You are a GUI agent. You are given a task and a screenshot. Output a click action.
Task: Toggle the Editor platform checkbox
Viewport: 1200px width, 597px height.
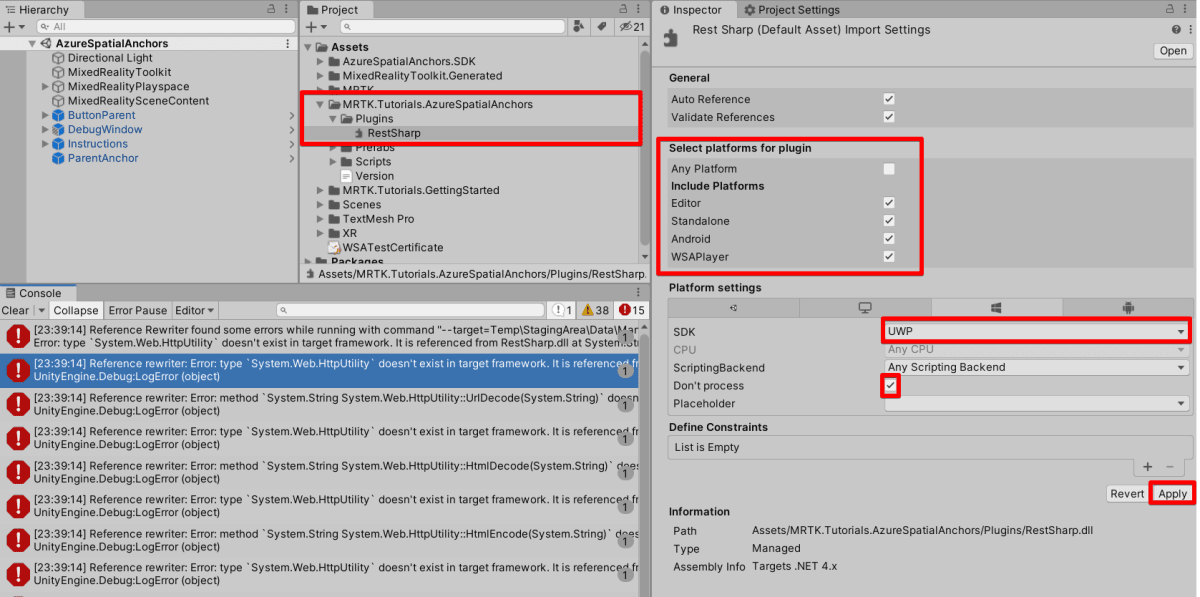coord(889,203)
